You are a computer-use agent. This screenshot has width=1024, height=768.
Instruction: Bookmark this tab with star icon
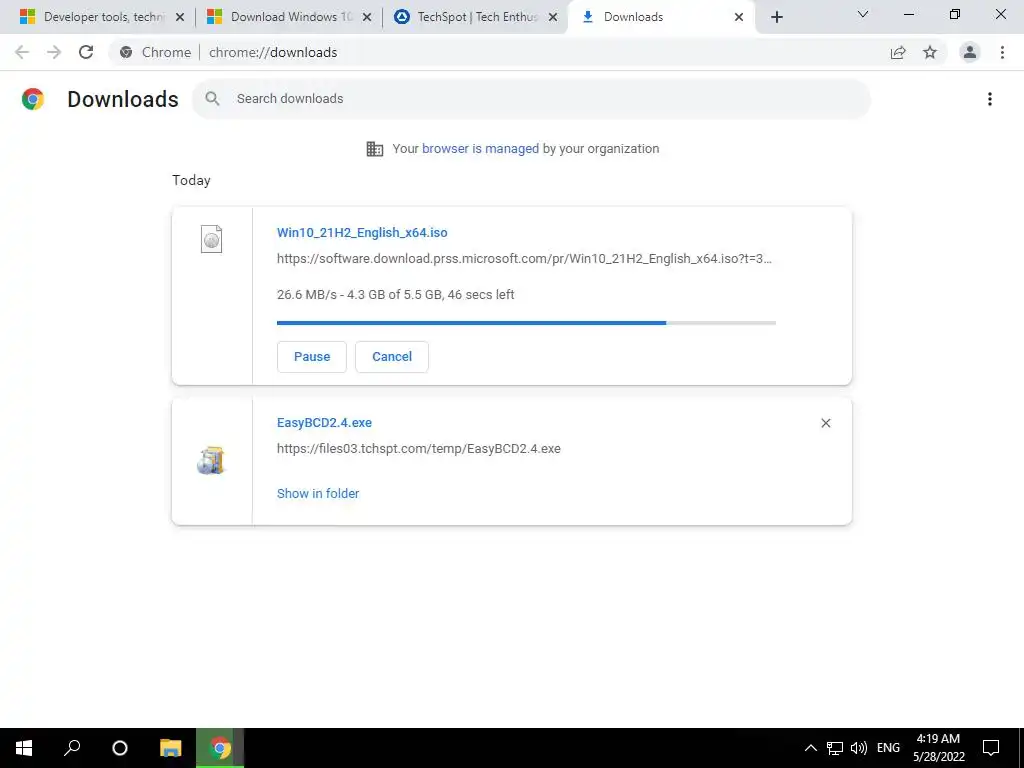[x=930, y=52]
